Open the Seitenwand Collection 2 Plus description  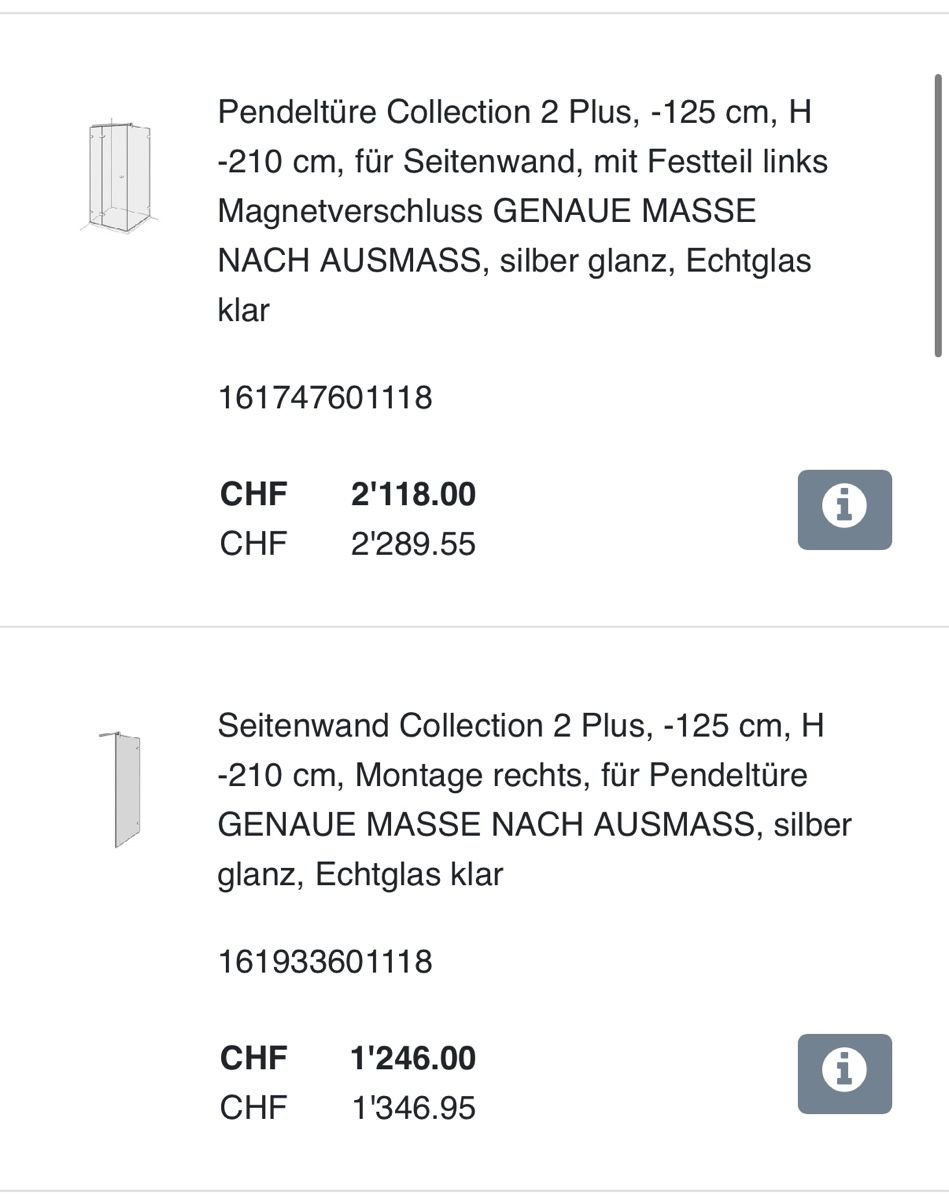(534, 799)
